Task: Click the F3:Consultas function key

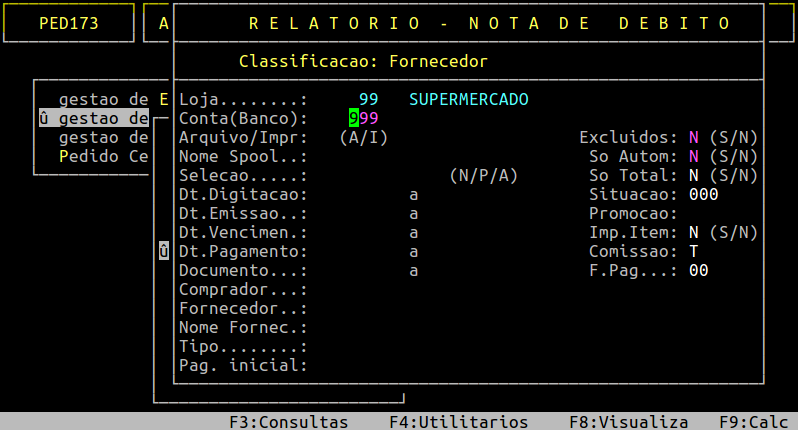Action: [288, 421]
